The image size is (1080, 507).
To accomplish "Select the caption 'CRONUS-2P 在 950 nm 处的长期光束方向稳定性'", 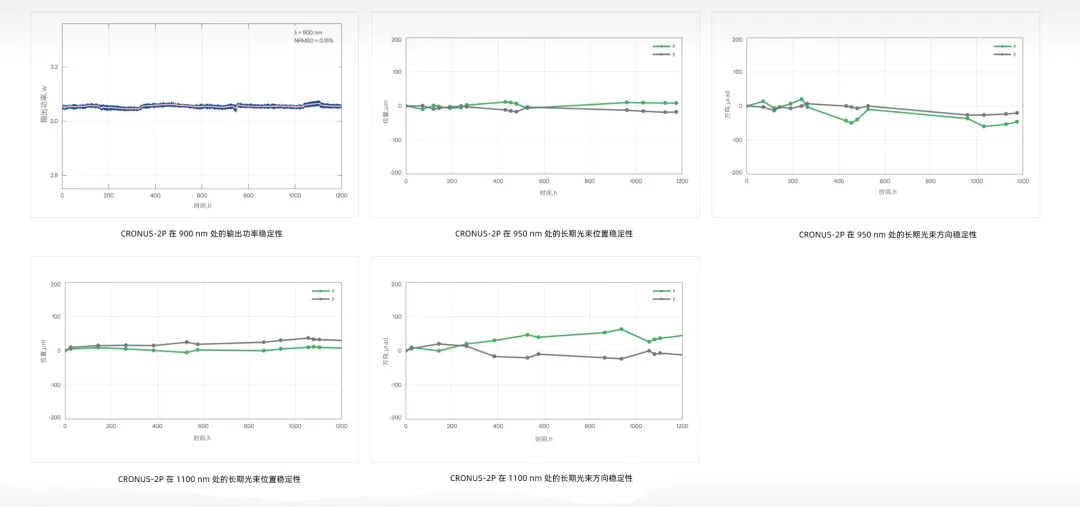I will tap(887, 235).
